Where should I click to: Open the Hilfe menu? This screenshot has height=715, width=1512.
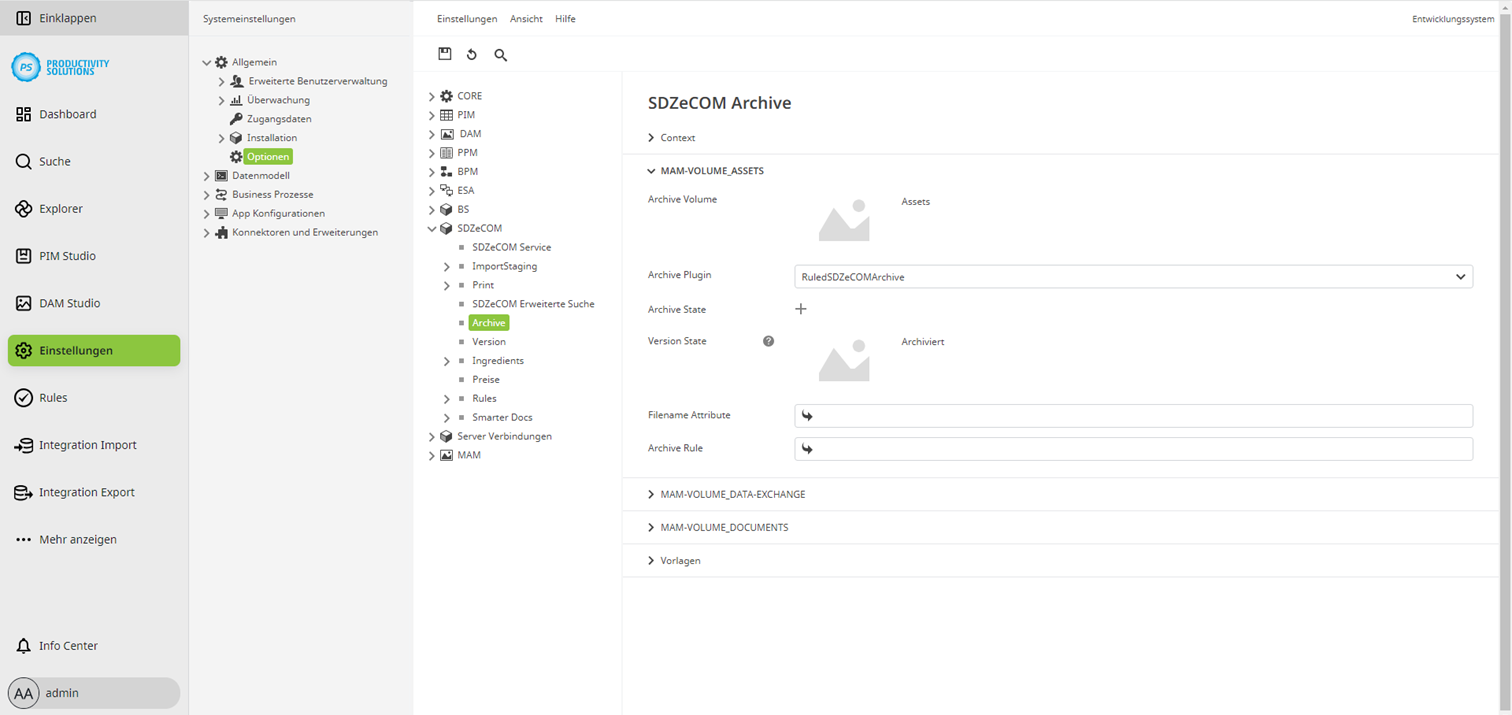pos(565,18)
